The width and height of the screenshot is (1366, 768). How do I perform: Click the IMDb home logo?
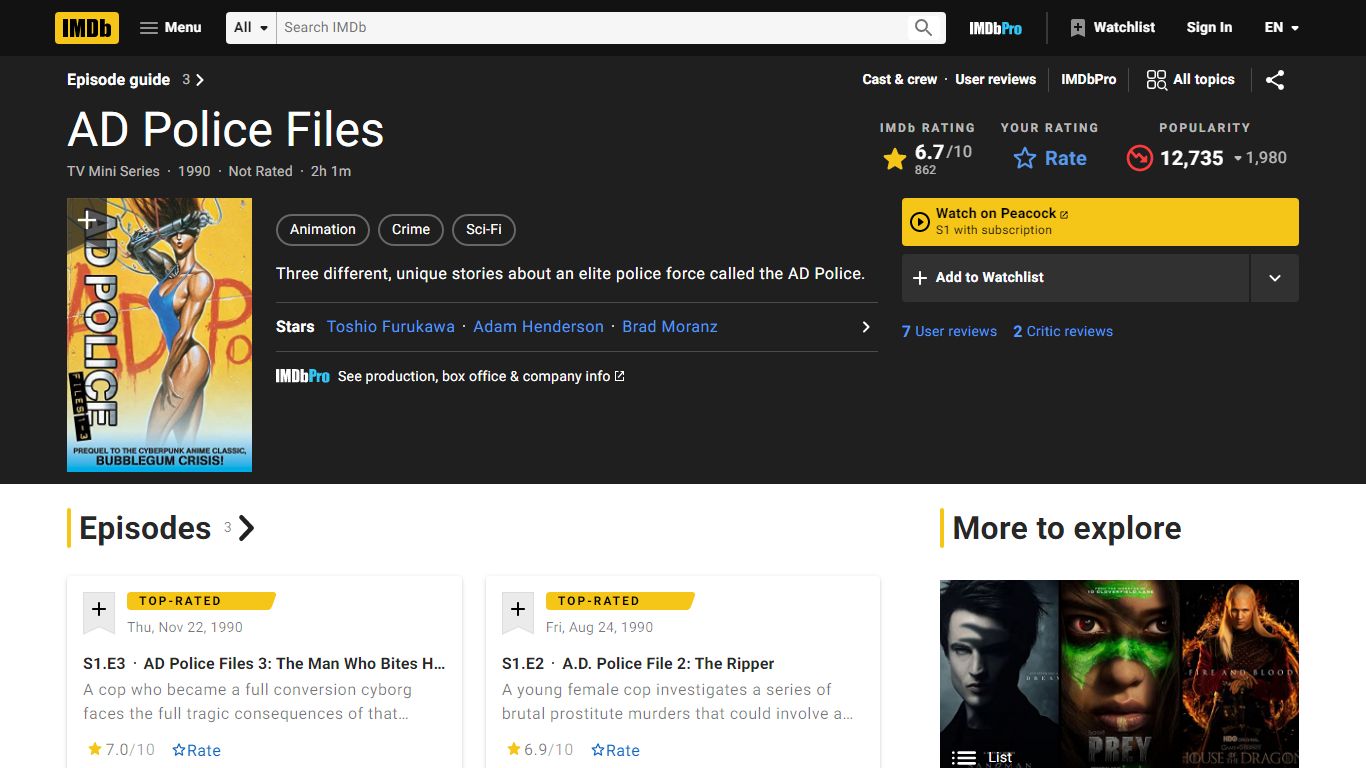87,28
